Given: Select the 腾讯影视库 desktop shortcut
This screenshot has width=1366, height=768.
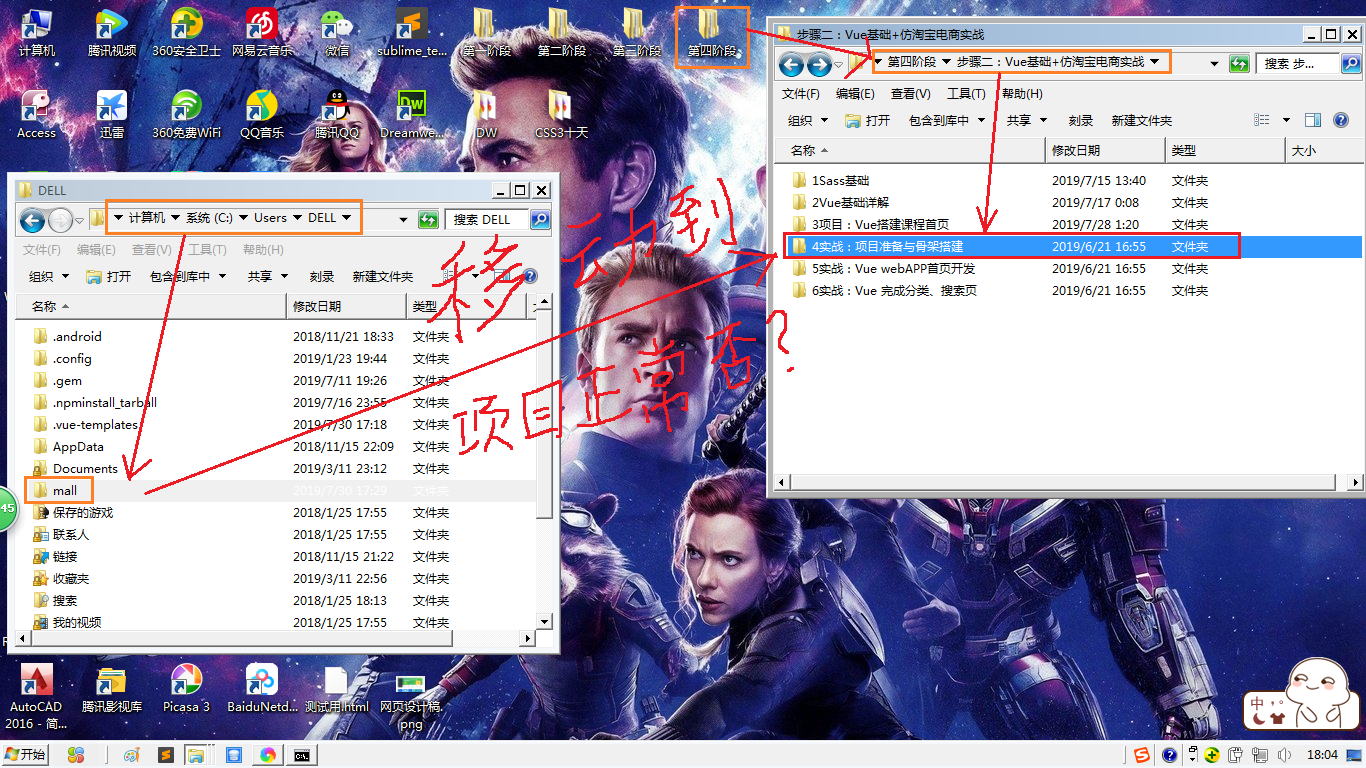Looking at the screenshot, I should (x=111, y=690).
